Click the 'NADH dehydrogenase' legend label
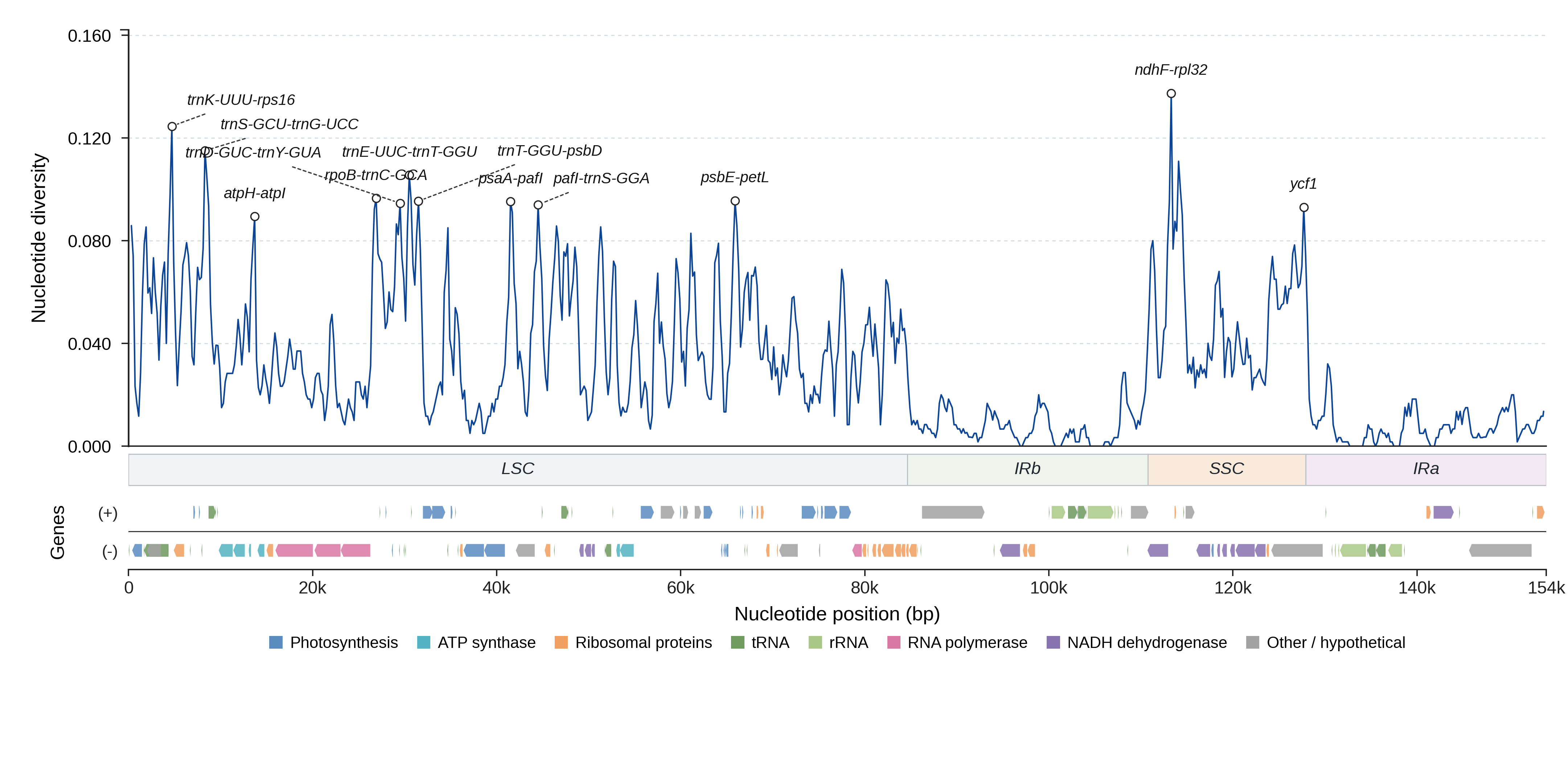The height and width of the screenshot is (763, 1568). [x=1147, y=642]
